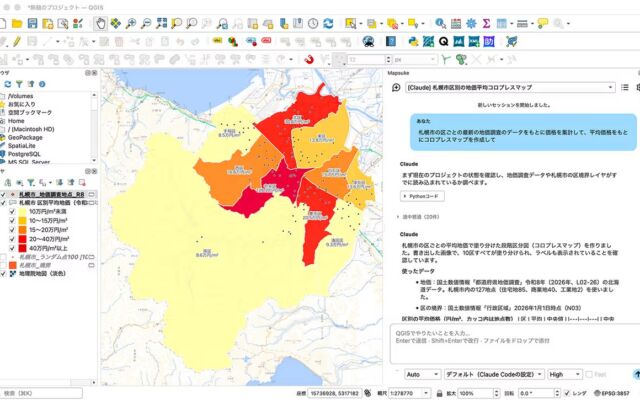
Task: Open statistical summary with the sigma icon
Action: pos(486,23)
